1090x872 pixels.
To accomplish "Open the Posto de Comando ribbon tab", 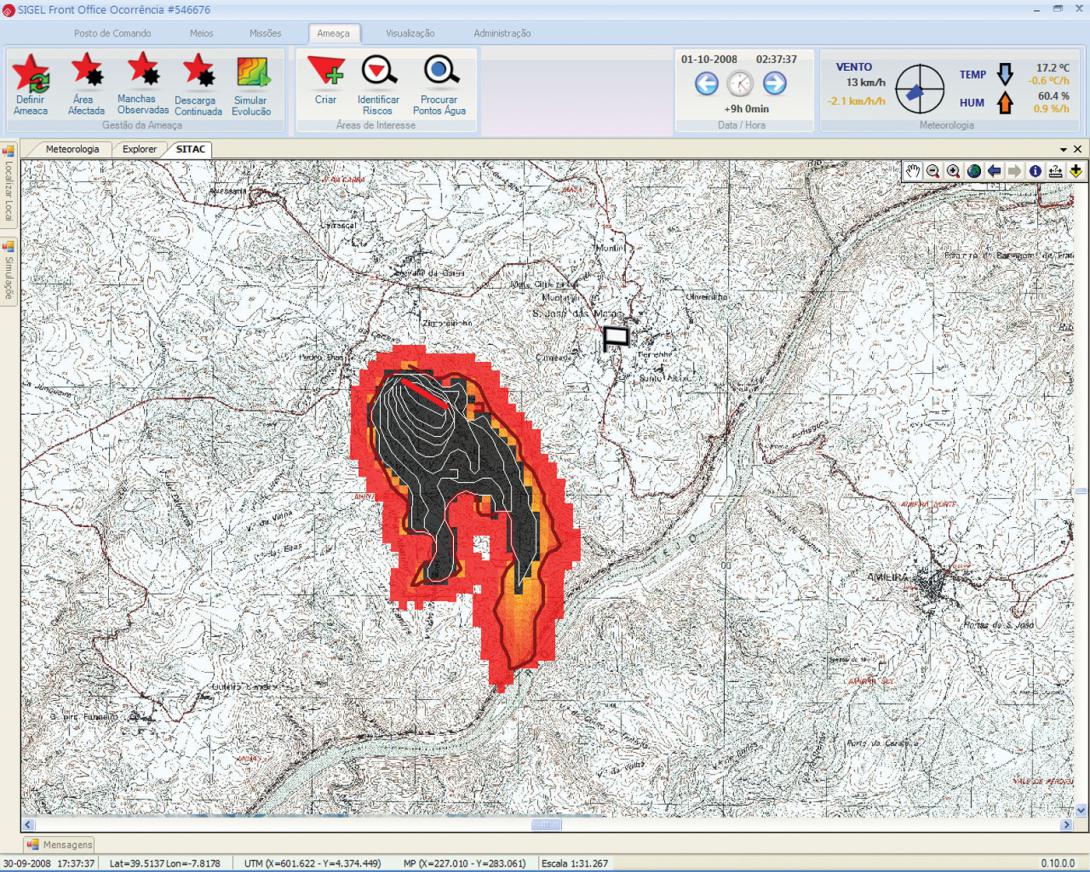I will (x=113, y=33).
